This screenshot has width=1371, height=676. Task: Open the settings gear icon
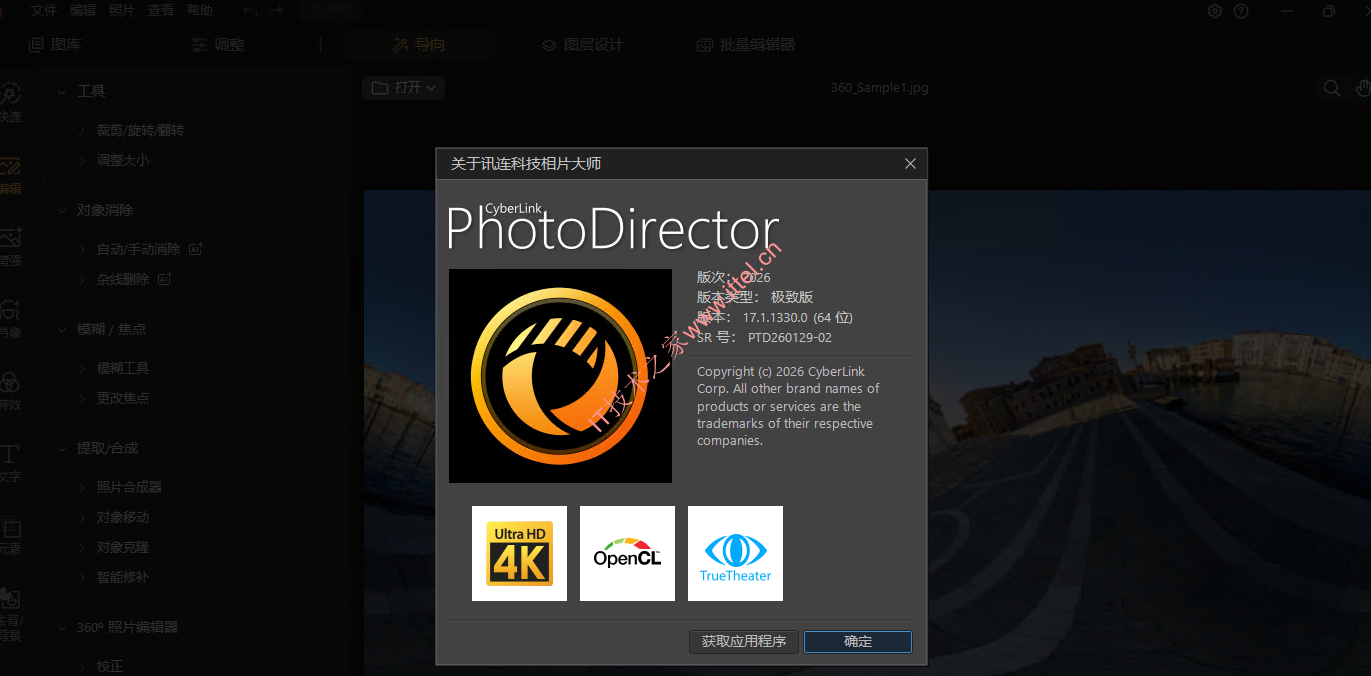click(1215, 11)
